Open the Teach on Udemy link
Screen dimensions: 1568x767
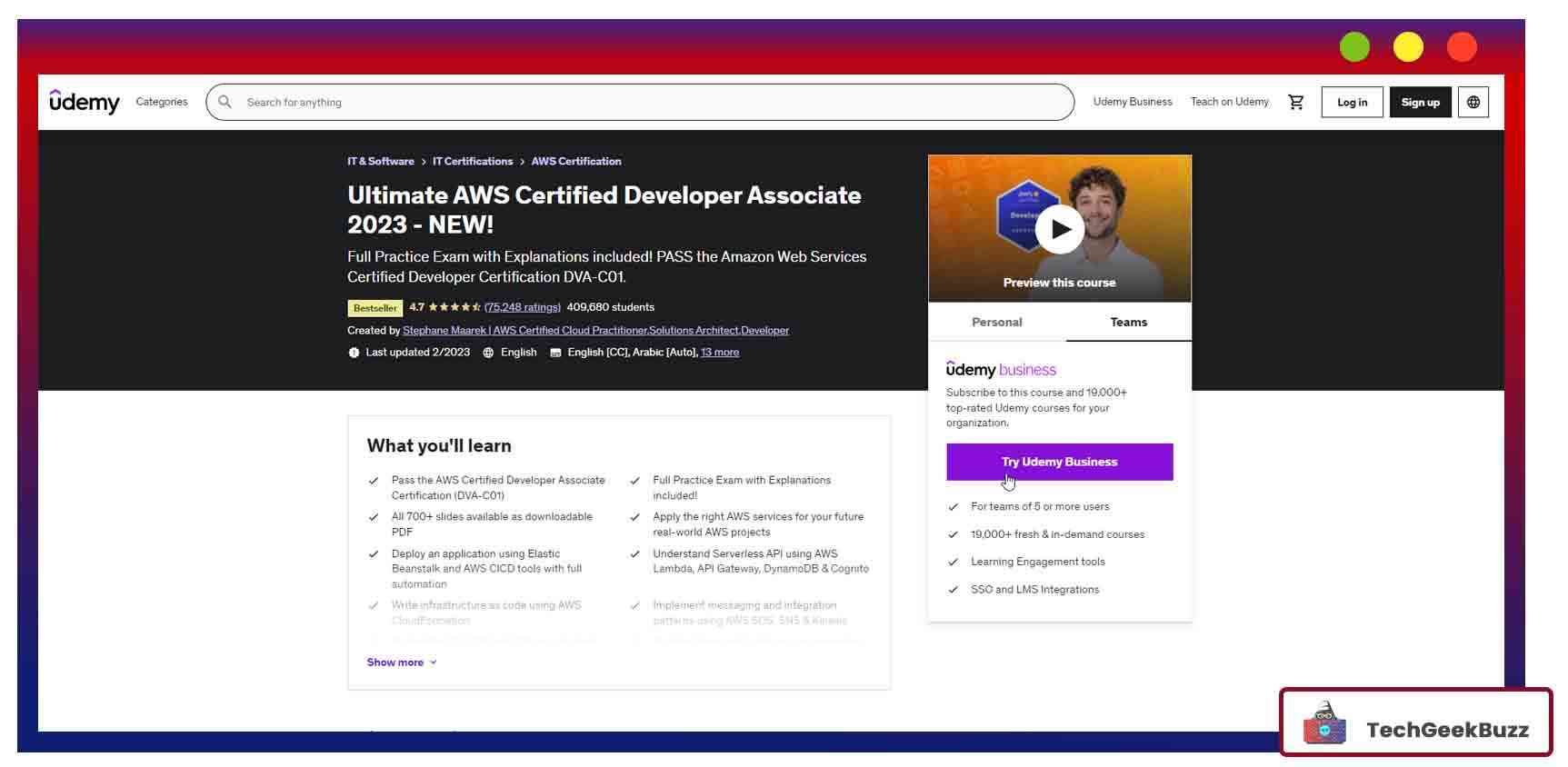click(1229, 102)
